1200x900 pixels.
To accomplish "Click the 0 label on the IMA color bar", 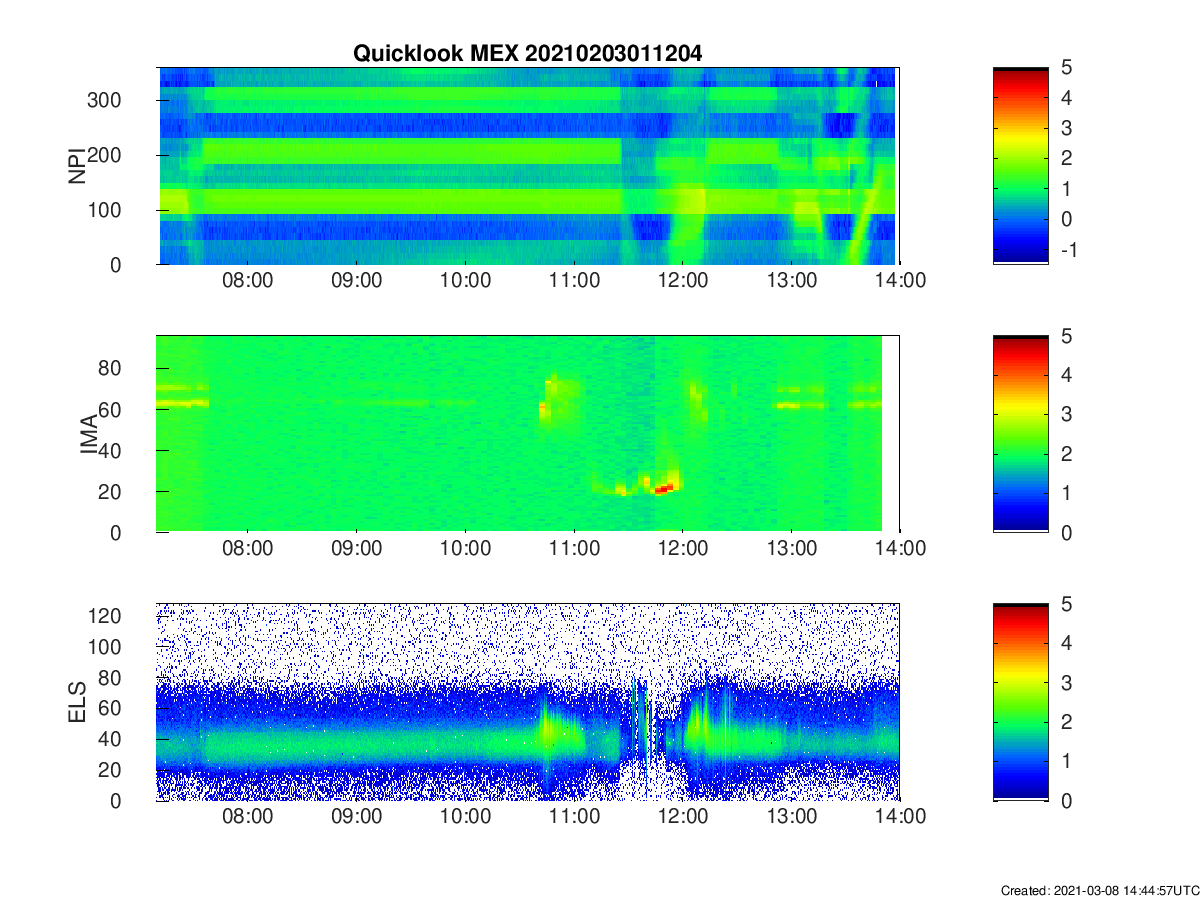I will pos(1066,532).
